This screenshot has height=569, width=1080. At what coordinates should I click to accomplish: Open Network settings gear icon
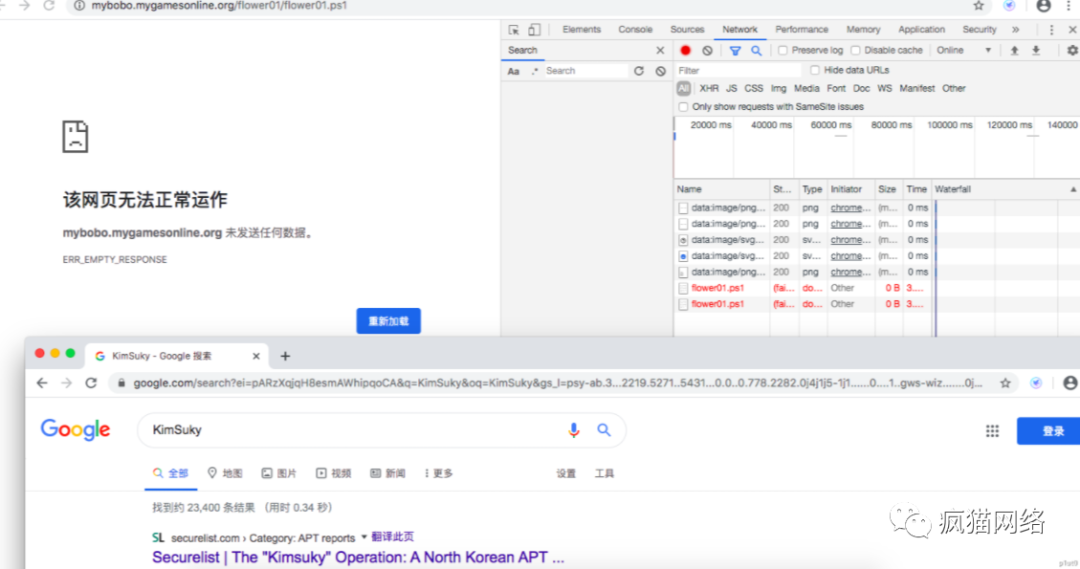pyautogui.click(x=1072, y=50)
